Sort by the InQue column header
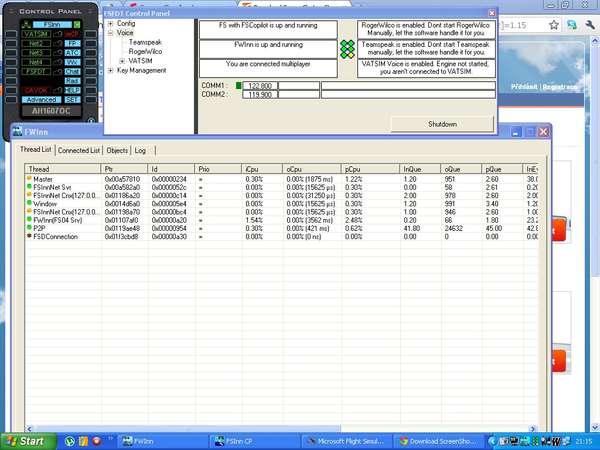Viewport: 600px width, 450px height. 420,169
